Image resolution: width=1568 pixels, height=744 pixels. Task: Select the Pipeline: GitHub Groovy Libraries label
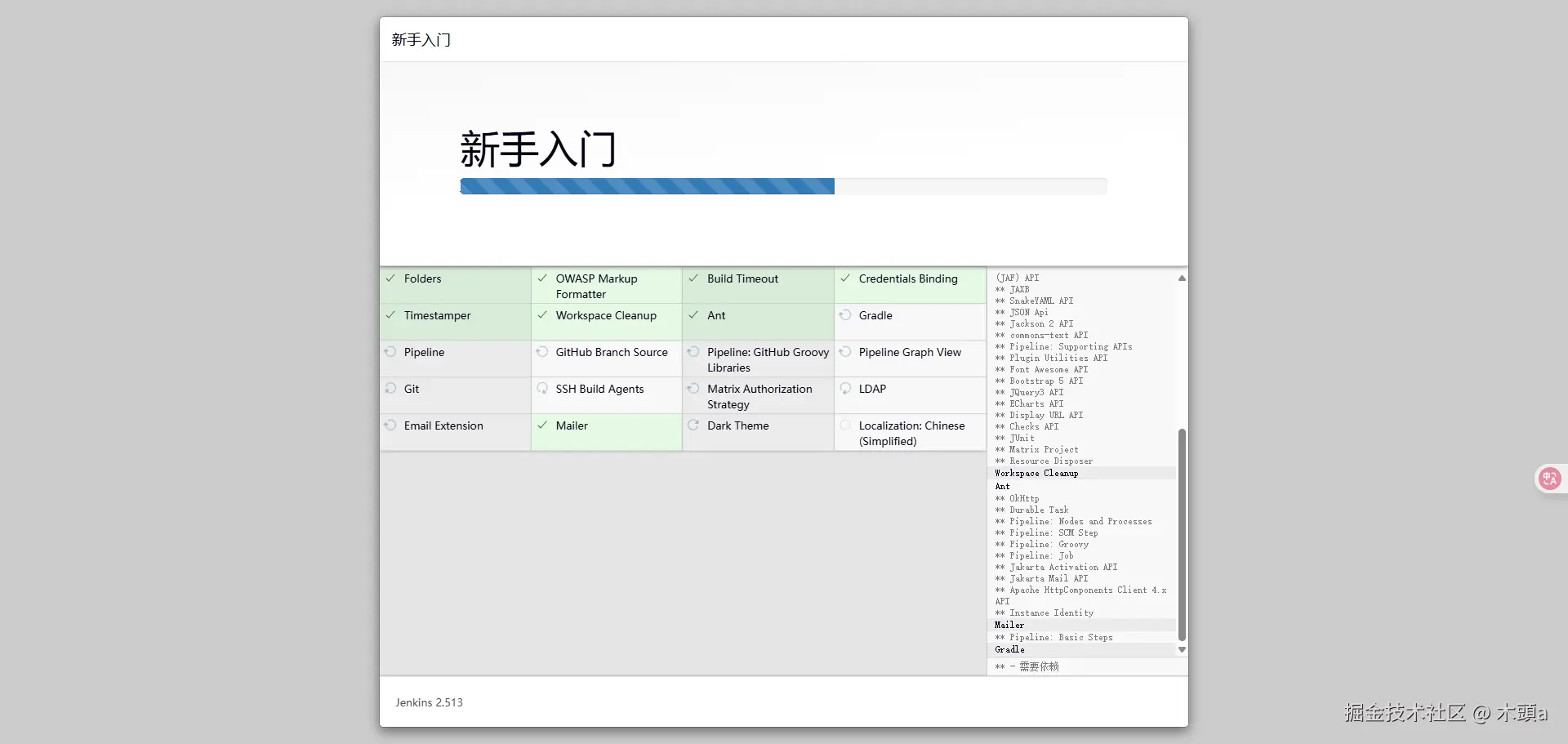coord(768,360)
